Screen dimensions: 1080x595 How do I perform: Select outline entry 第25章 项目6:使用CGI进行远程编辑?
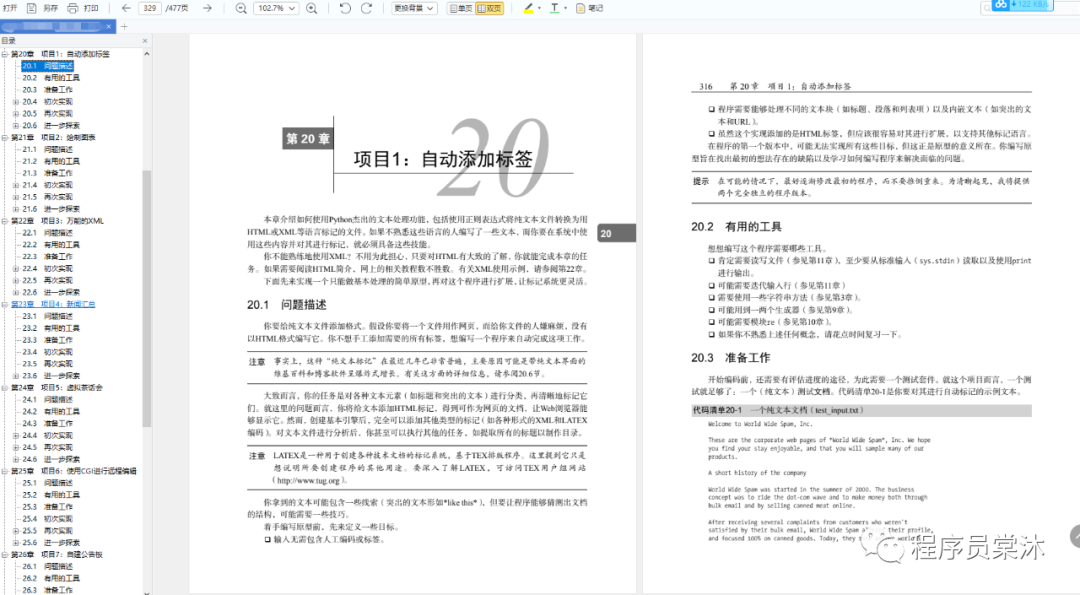74,471
